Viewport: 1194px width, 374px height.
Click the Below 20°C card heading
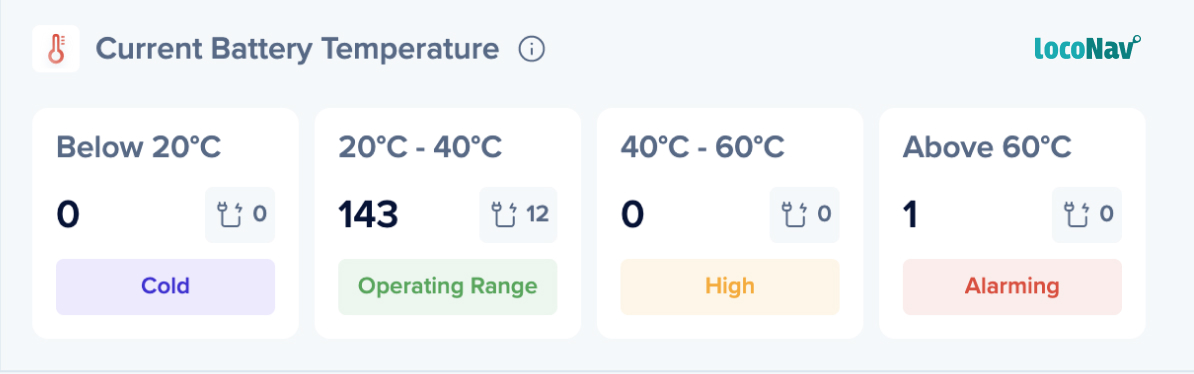139,147
